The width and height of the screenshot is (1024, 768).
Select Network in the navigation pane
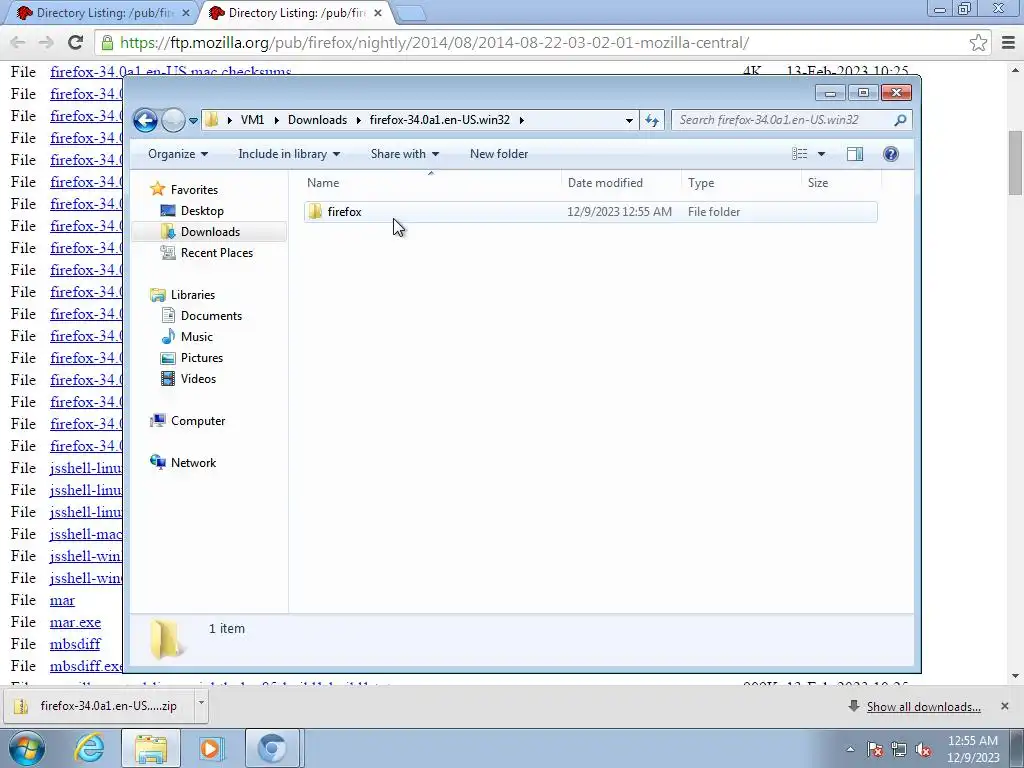point(193,463)
